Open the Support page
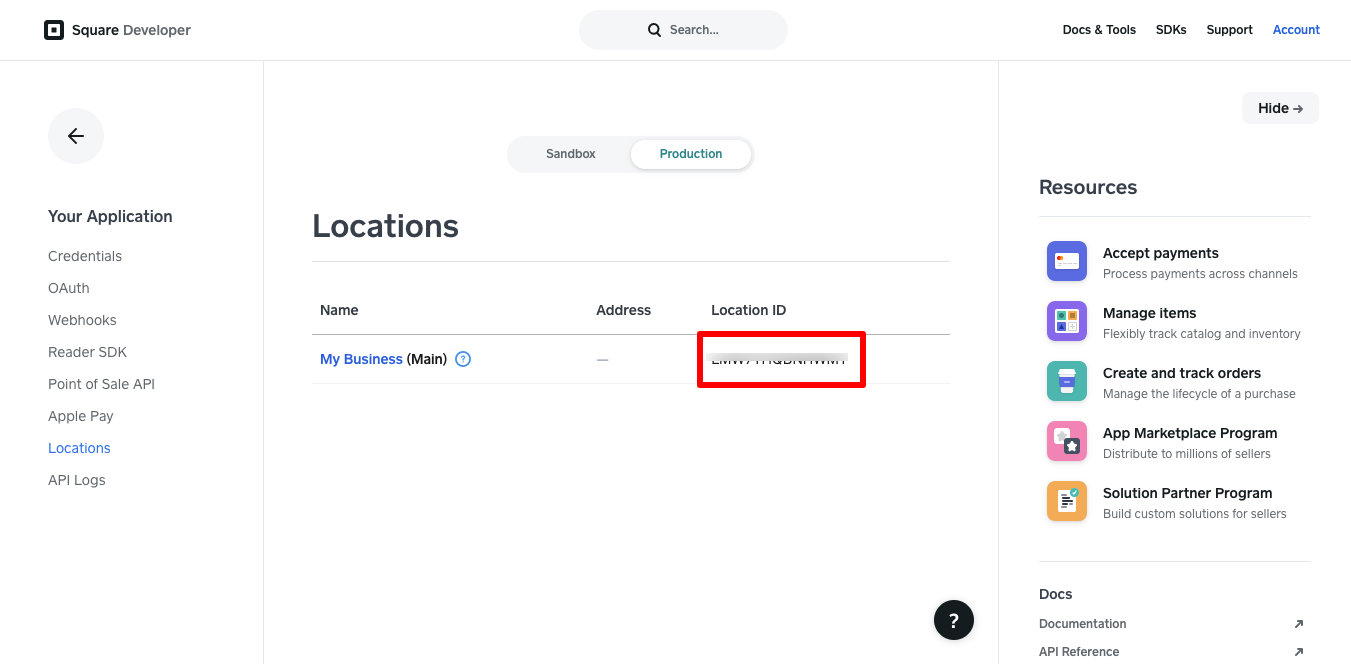Image resolution: width=1351 pixels, height=664 pixels. pos(1229,30)
